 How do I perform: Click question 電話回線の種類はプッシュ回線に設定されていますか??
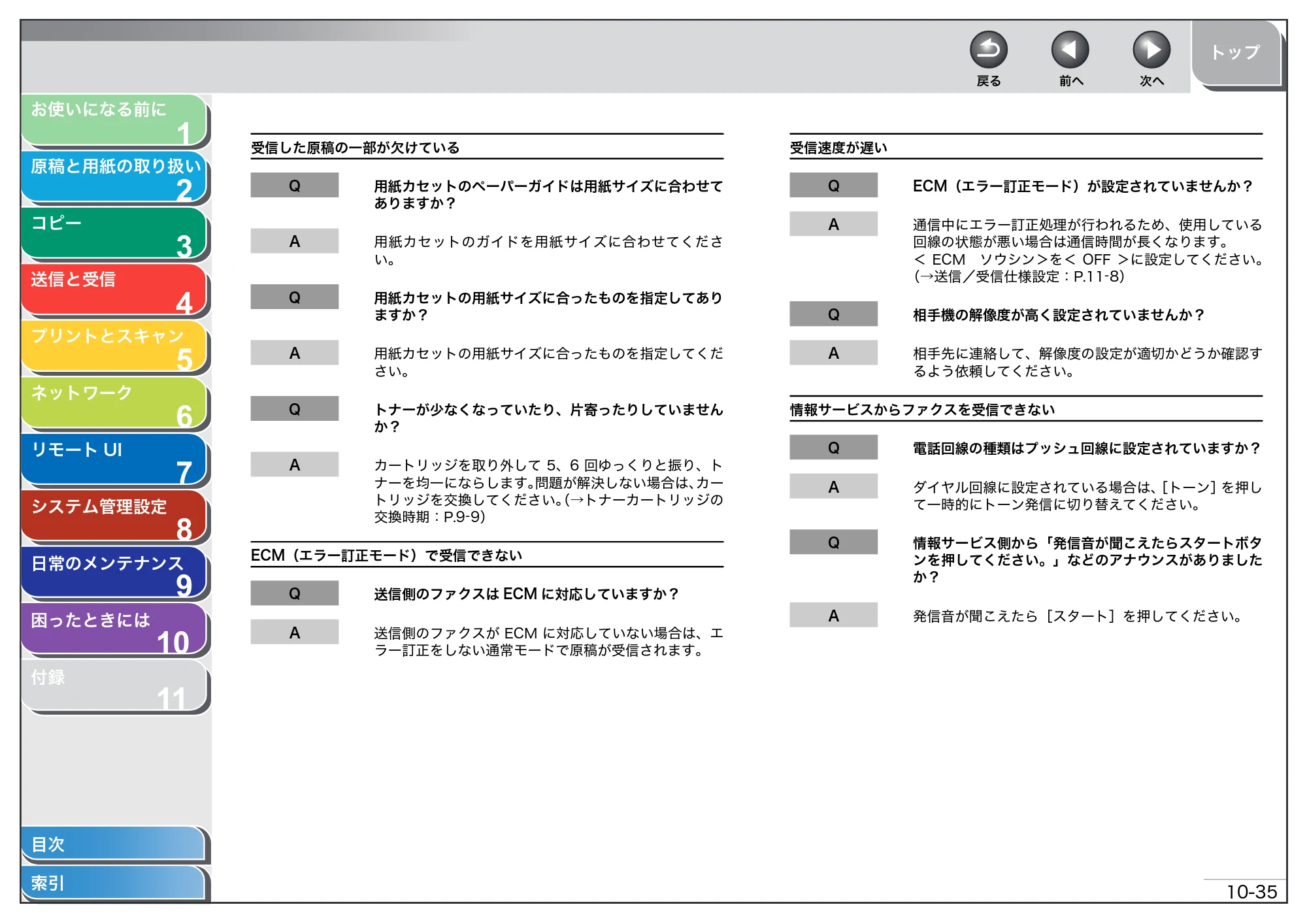click(x=1087, y=448)
